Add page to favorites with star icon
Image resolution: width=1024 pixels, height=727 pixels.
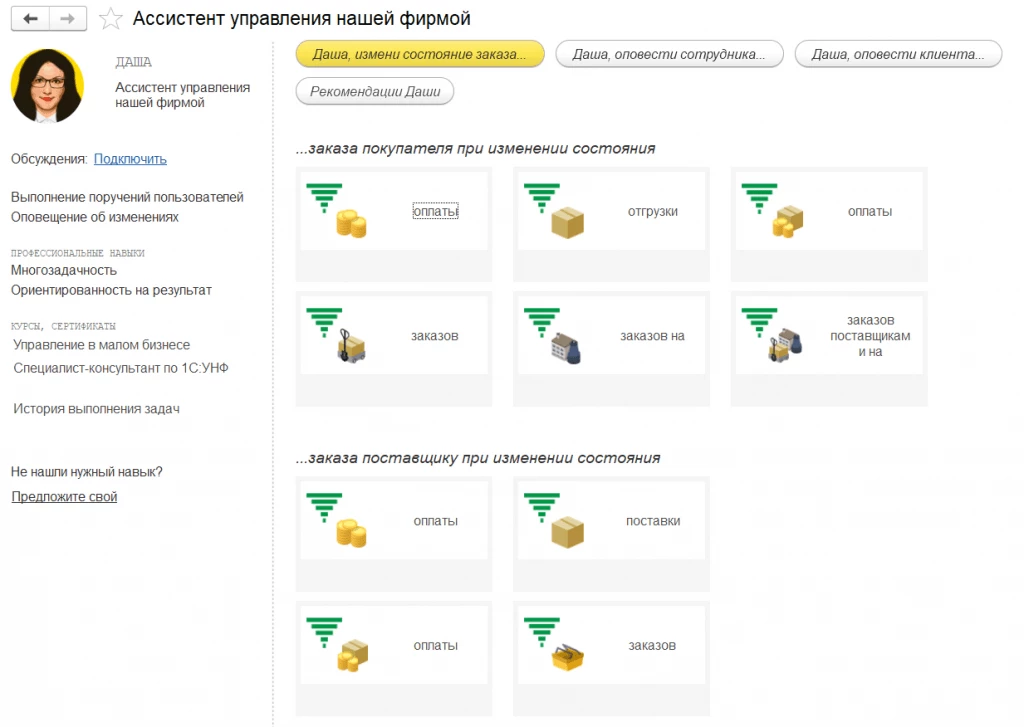(x=110, y=19)
